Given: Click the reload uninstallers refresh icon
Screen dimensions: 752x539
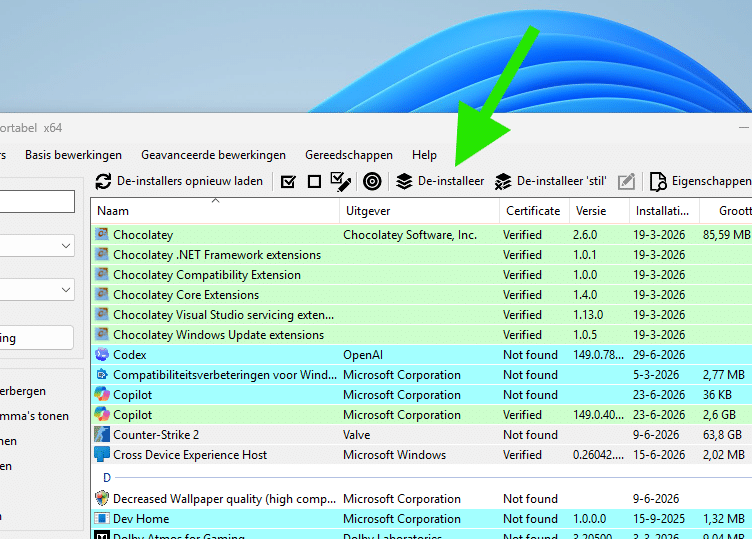Looking at the screenshot, I should [x=103, y=181].
